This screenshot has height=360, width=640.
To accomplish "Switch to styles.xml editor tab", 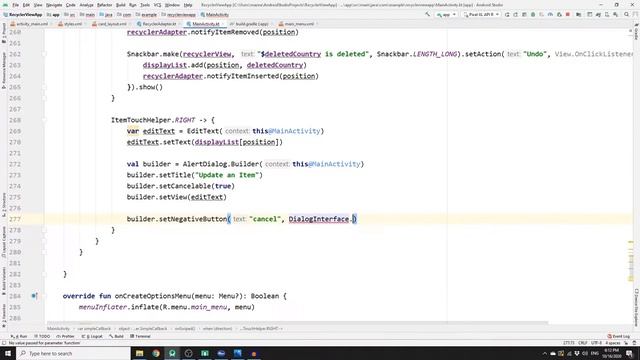I will click(70, 24).
